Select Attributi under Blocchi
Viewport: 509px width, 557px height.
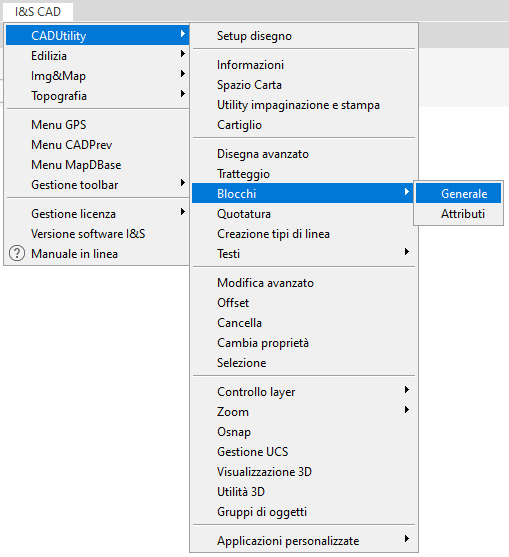click(x=458, y=214)
